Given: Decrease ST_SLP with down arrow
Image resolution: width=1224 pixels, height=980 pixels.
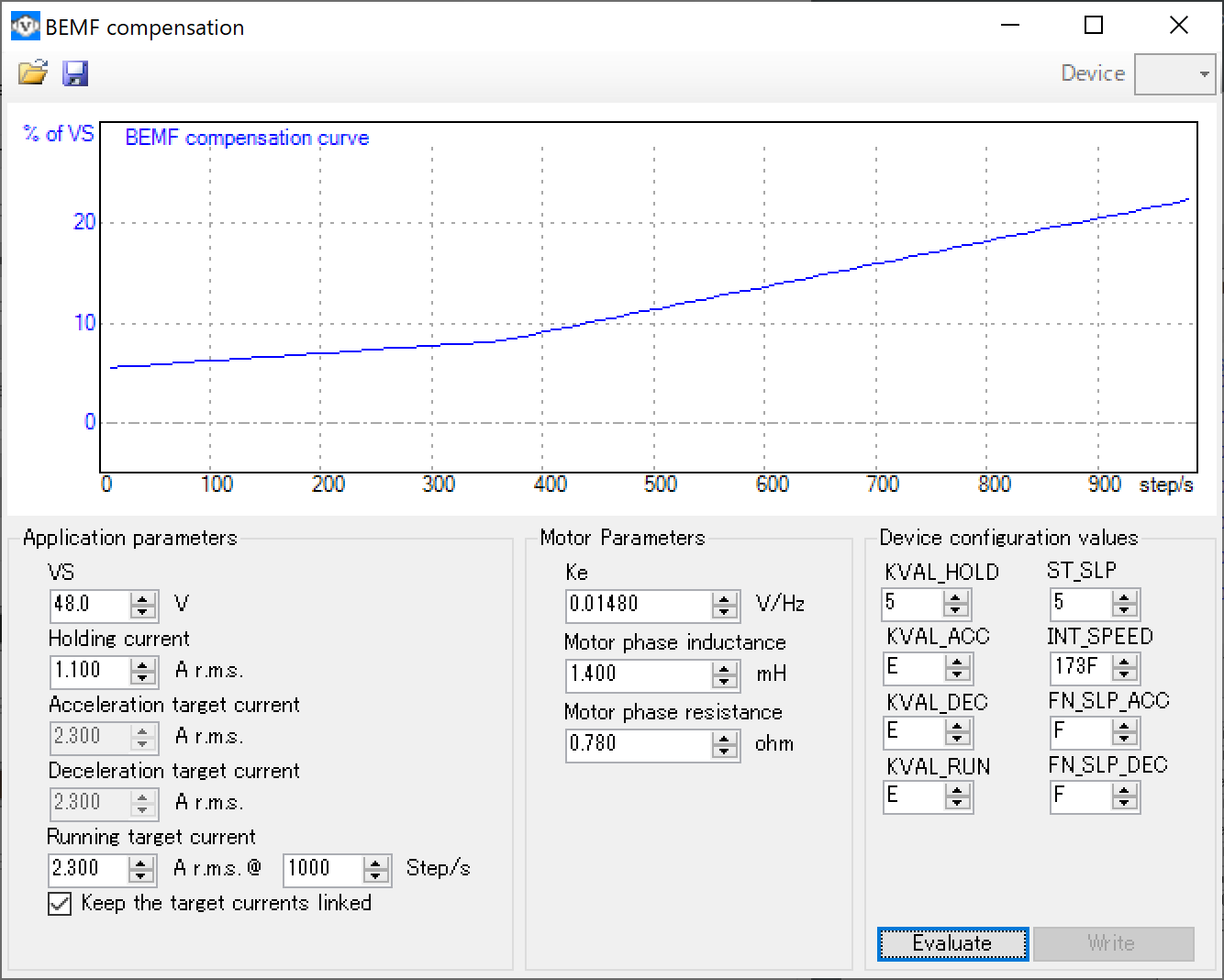Looking at the screenshot, I should [x=1125, y=610].
